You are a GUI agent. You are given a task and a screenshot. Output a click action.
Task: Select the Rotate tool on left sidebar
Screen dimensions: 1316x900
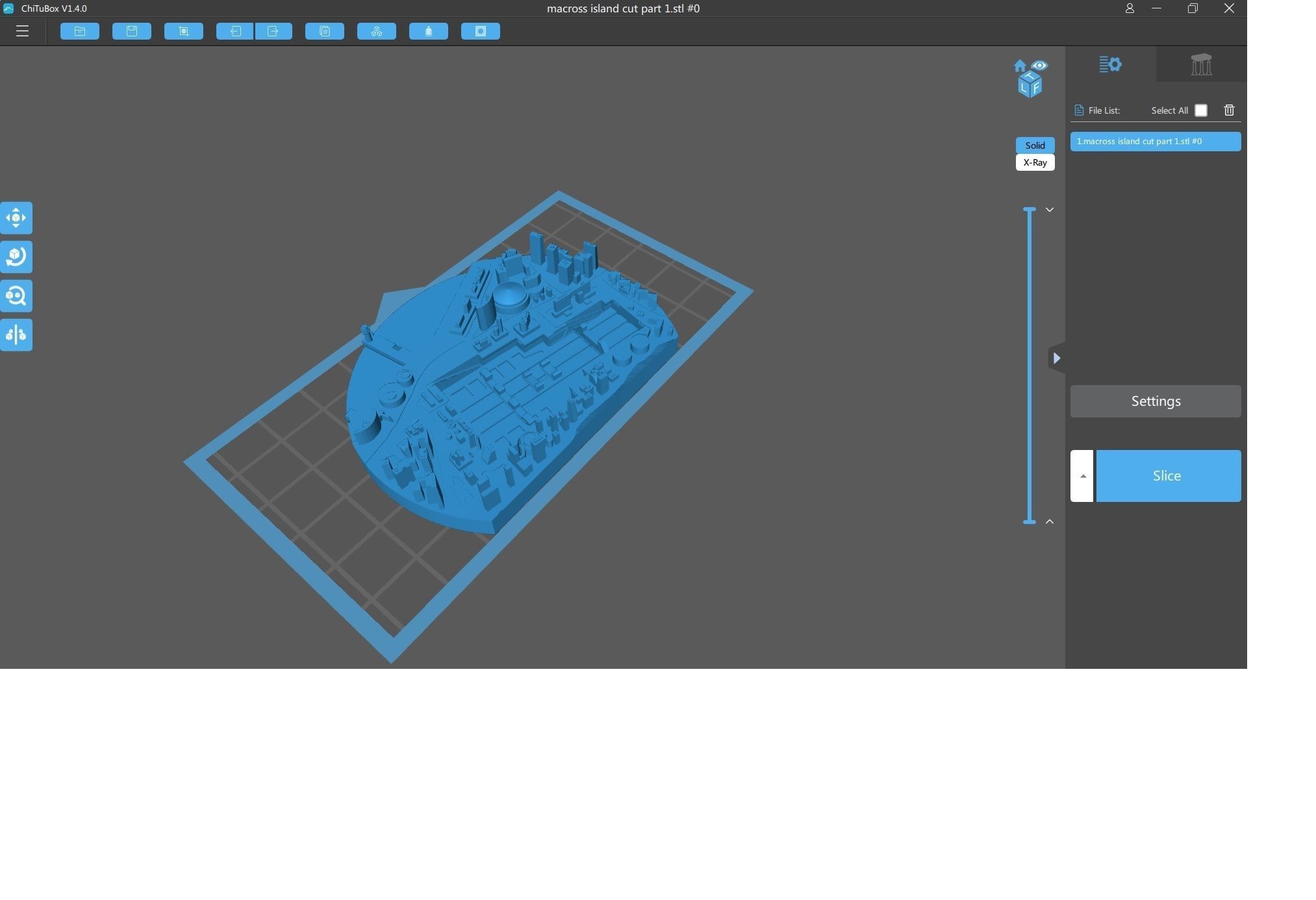16,257
